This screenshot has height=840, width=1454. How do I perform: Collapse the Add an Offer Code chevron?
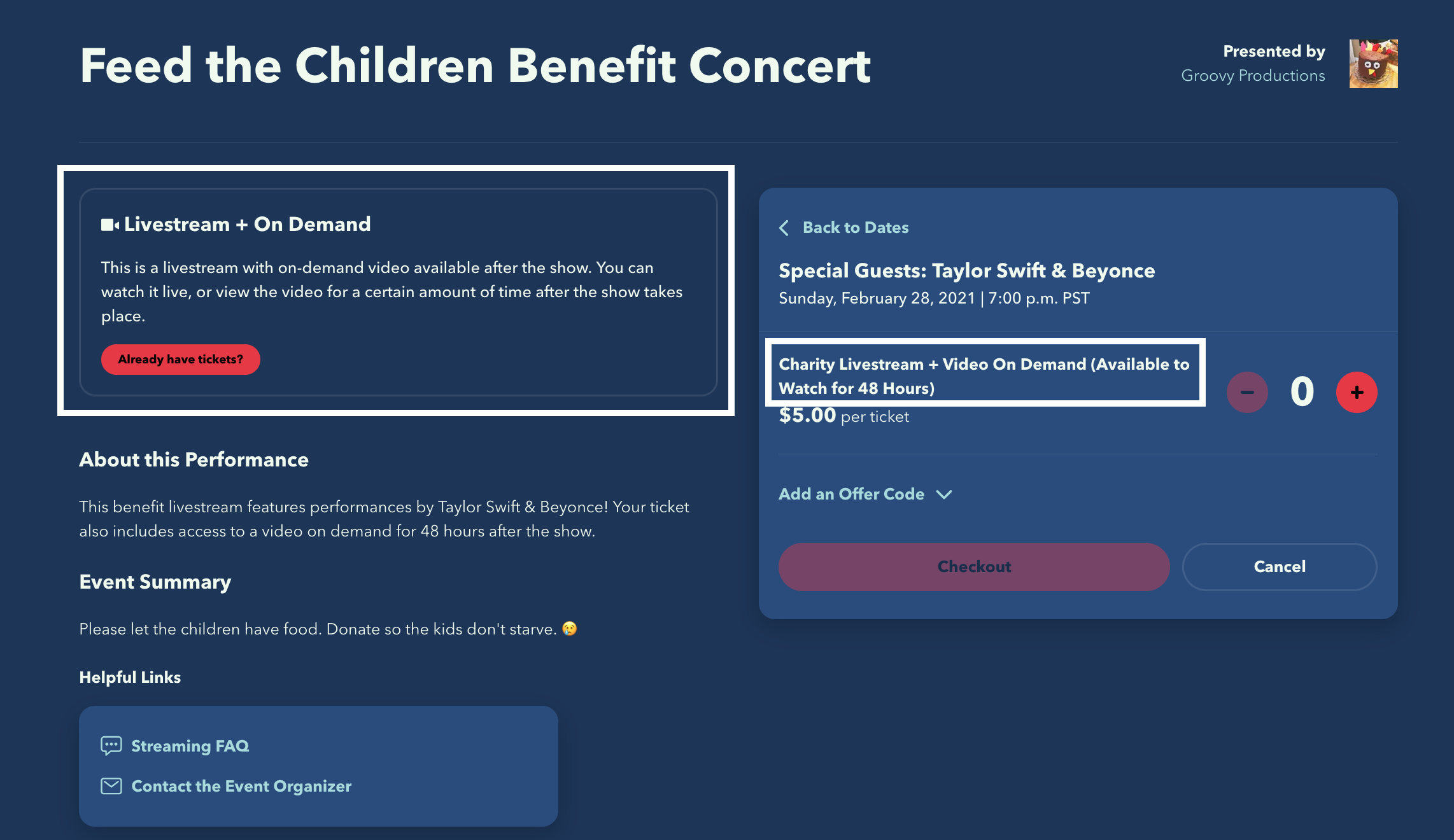(945, 494)
